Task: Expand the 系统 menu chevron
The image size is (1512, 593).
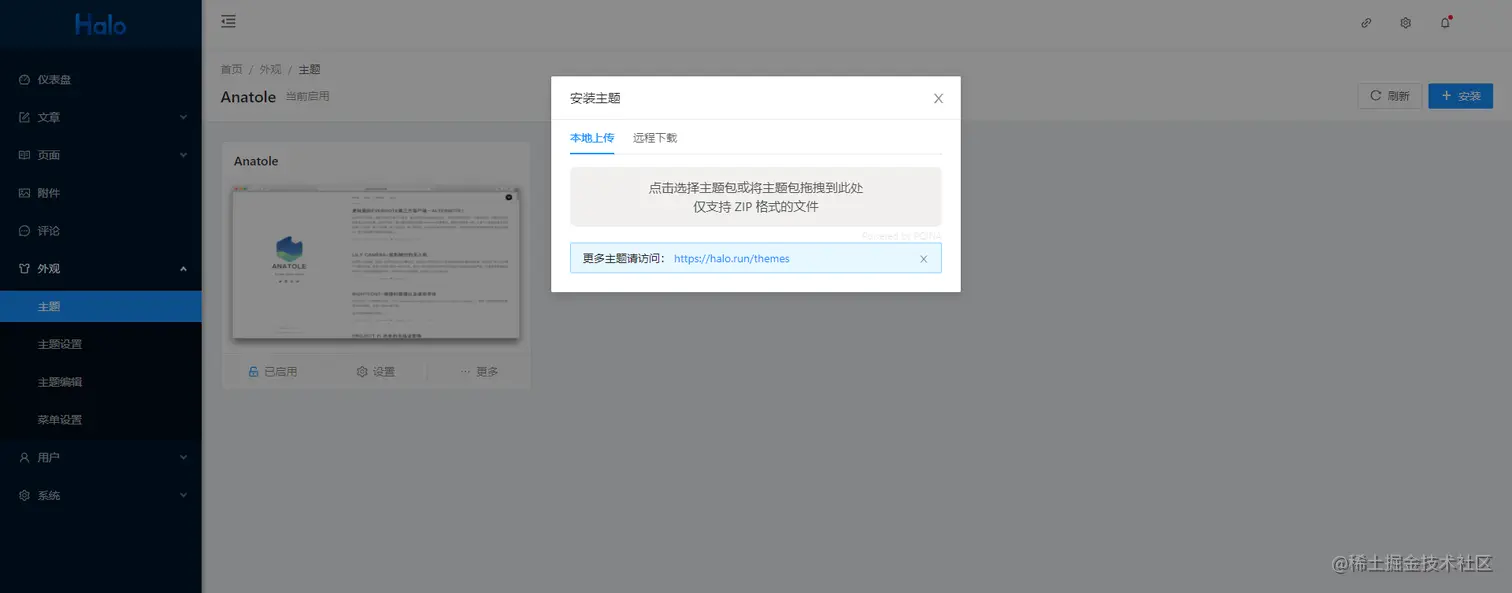Action: click(x=183, y=495)
